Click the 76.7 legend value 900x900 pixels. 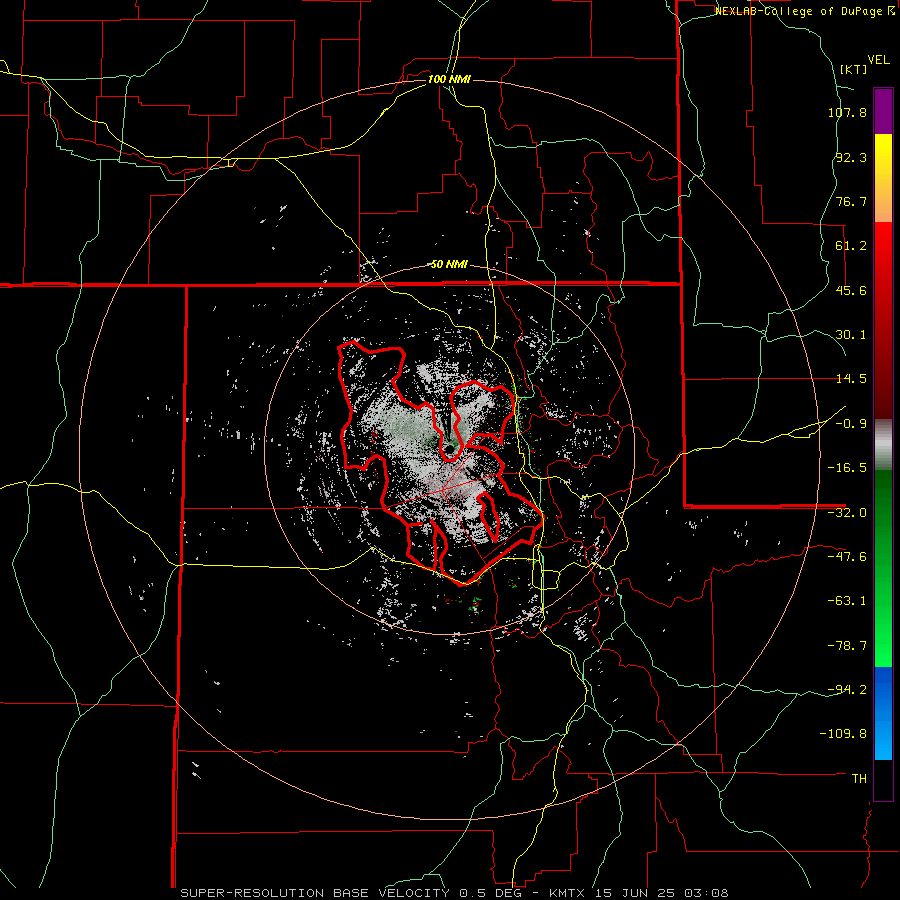[851, 201]
